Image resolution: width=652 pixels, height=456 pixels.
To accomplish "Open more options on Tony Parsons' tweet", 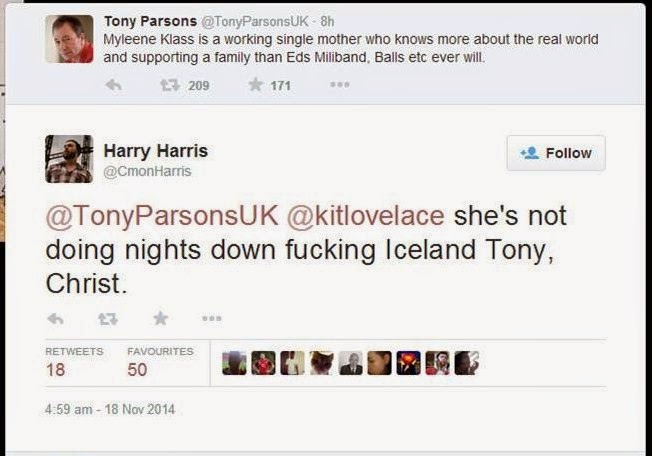I will [x=340, y=85].
